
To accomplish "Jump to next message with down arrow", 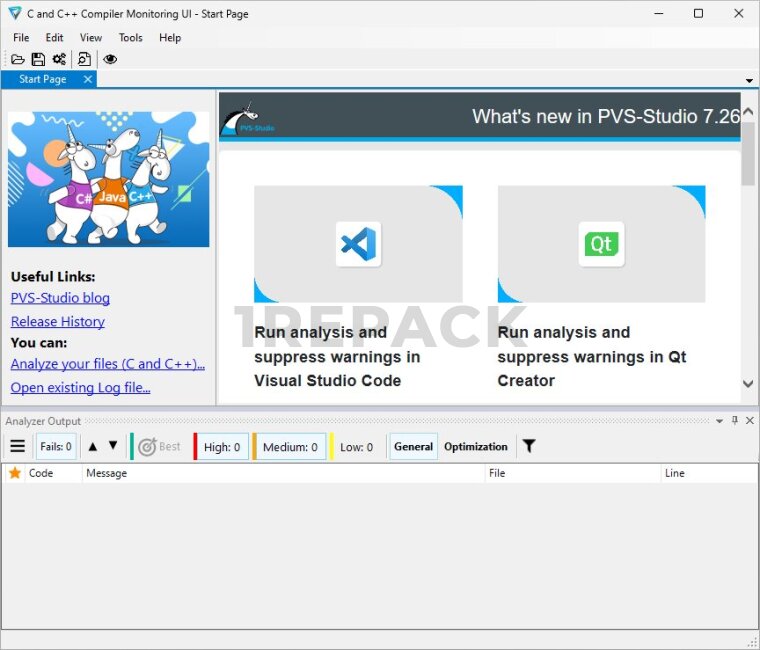I will pyautogui.click(x=113, y=446).
